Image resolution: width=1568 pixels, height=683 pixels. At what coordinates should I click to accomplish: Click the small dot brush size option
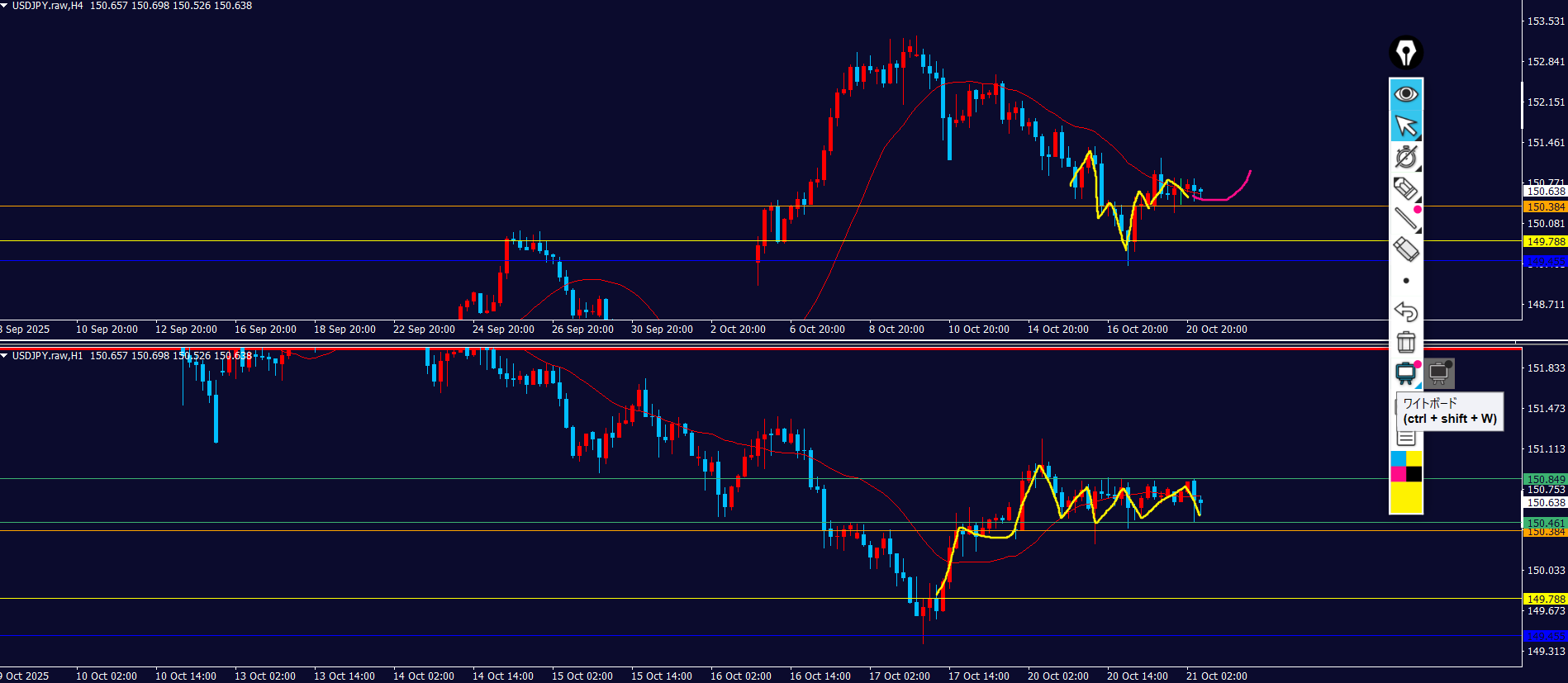(x=1406, y=281)
